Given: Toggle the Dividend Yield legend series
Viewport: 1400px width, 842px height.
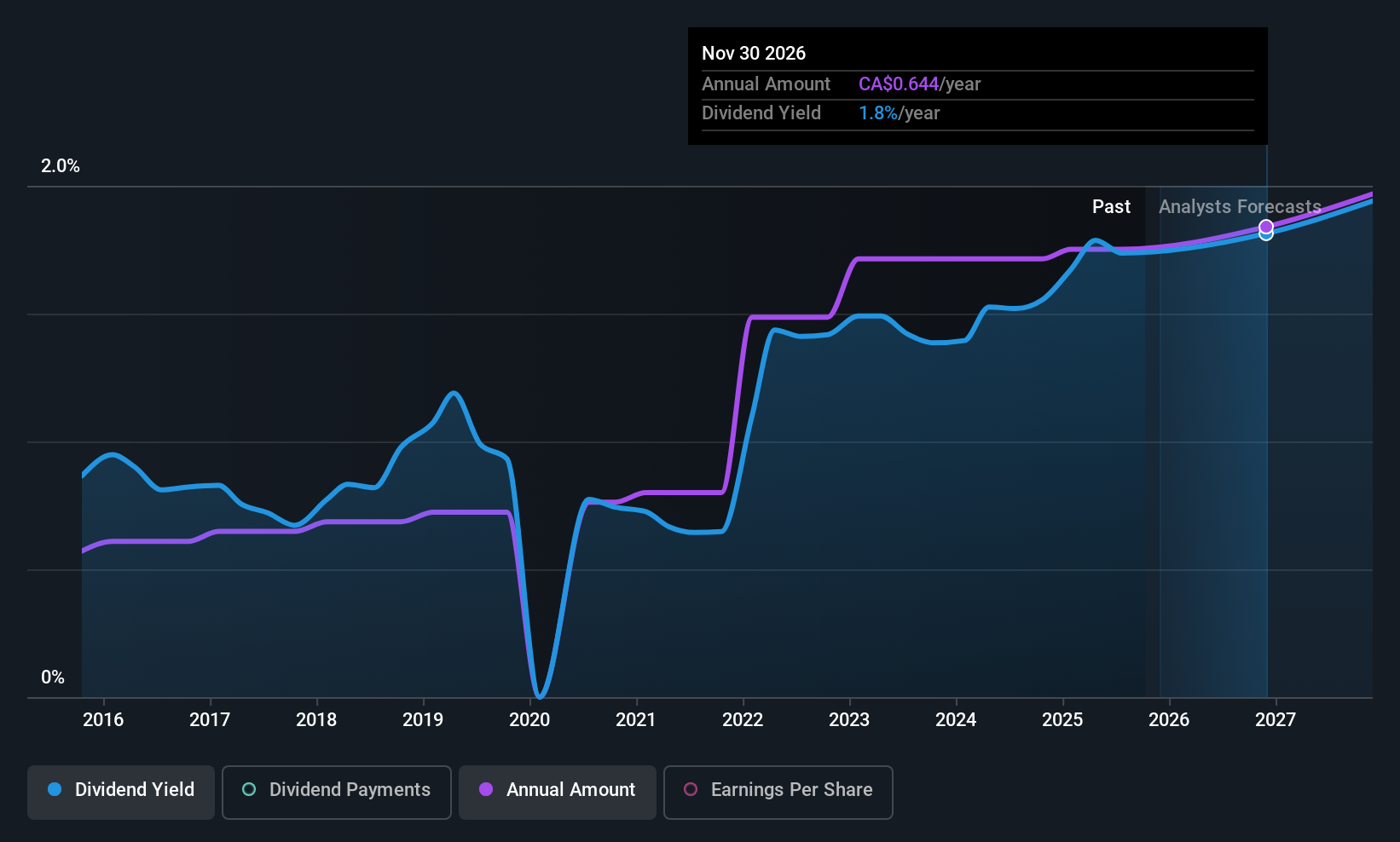Looking at the screenshot, I should [121, 791].
